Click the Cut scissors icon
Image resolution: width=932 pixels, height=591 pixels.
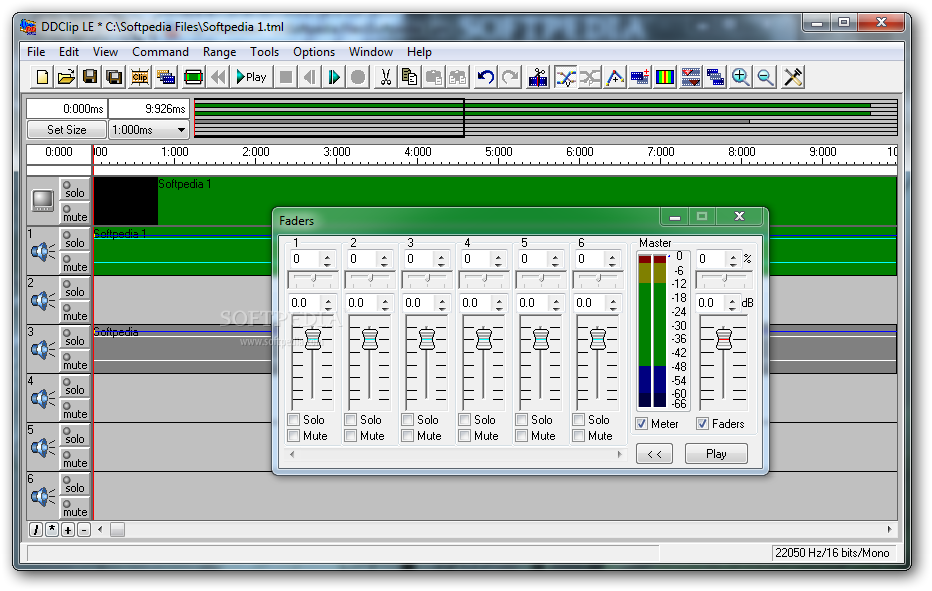tap(385, 77)
